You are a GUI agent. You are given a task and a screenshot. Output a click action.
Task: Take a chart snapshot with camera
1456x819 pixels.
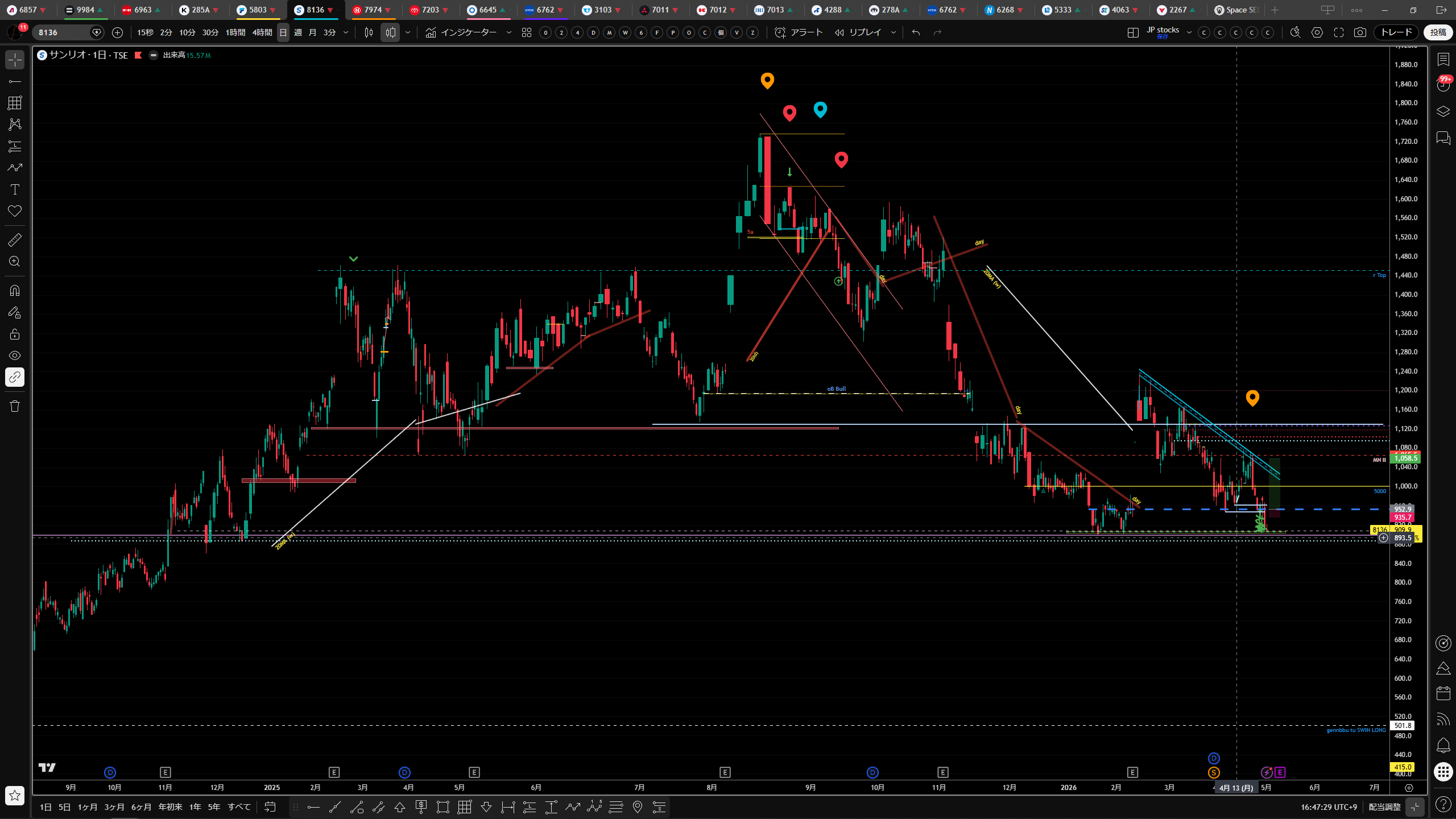[x=1360, y=32]
